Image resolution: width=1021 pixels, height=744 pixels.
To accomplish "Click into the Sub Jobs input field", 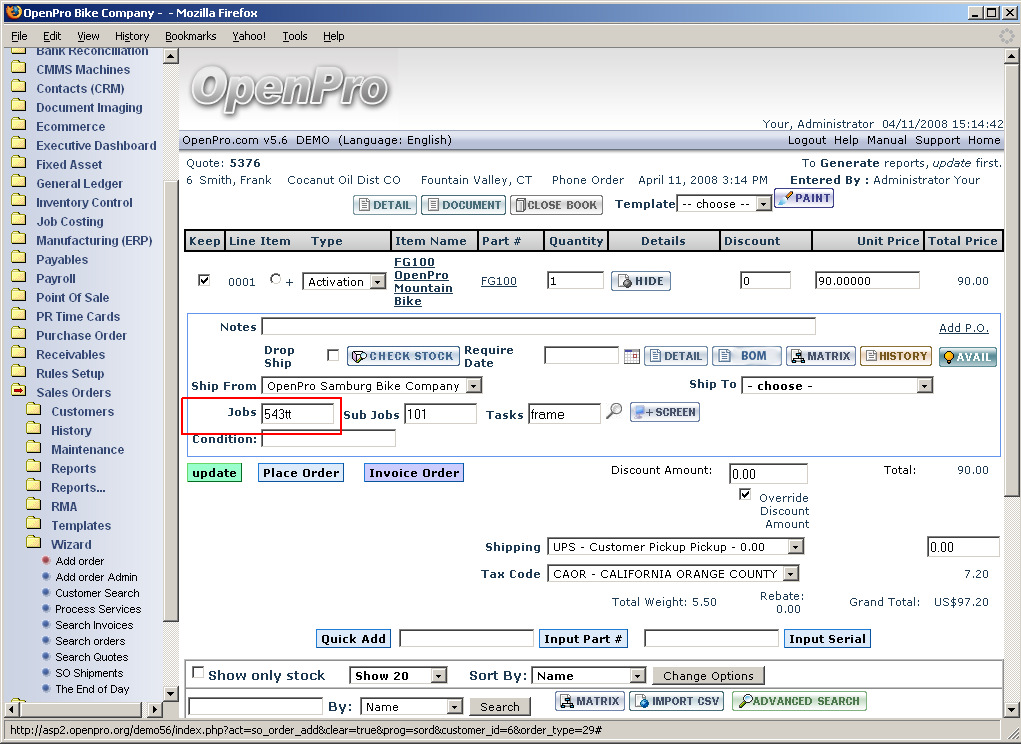I will [440, 414].
